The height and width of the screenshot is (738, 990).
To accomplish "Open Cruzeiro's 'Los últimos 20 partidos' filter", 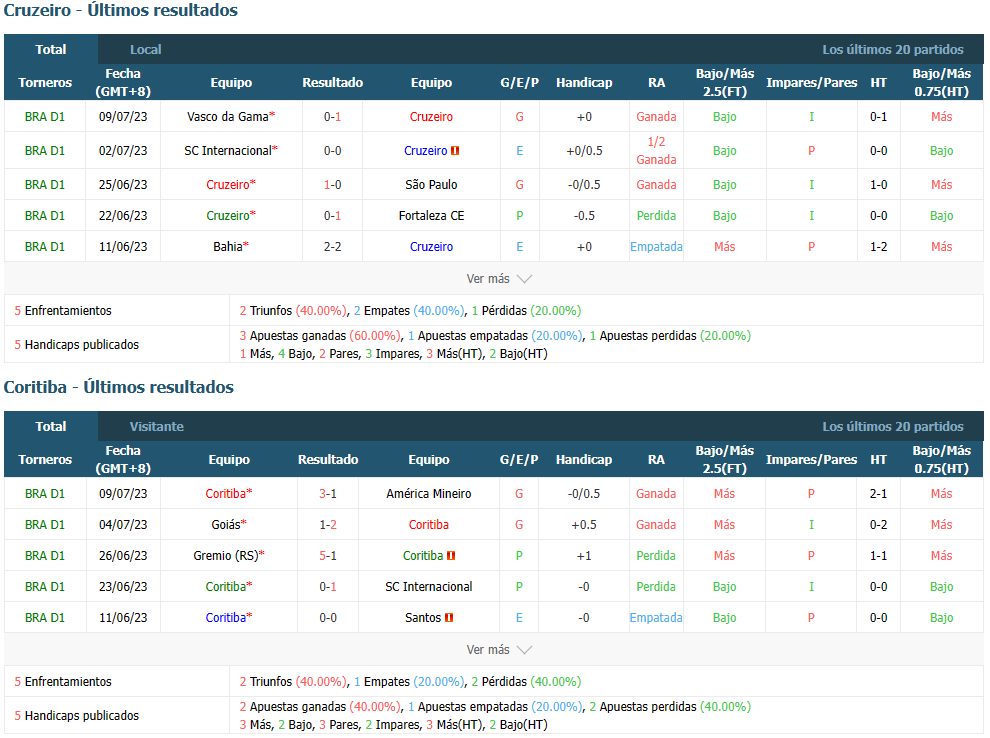I will pyautogui.click(x=892, y=49).
